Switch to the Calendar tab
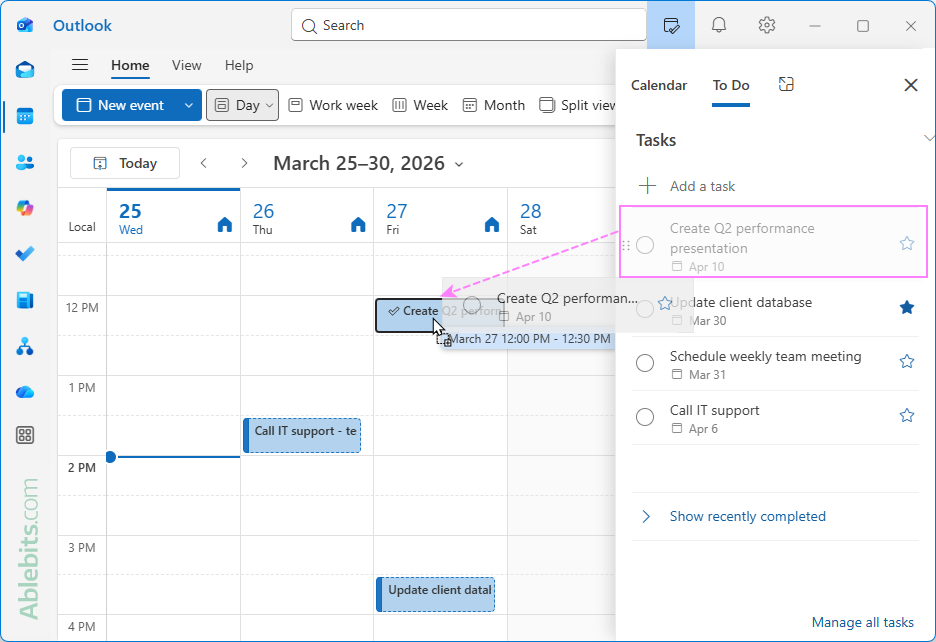936x642 pixels. tap(659, 85)
